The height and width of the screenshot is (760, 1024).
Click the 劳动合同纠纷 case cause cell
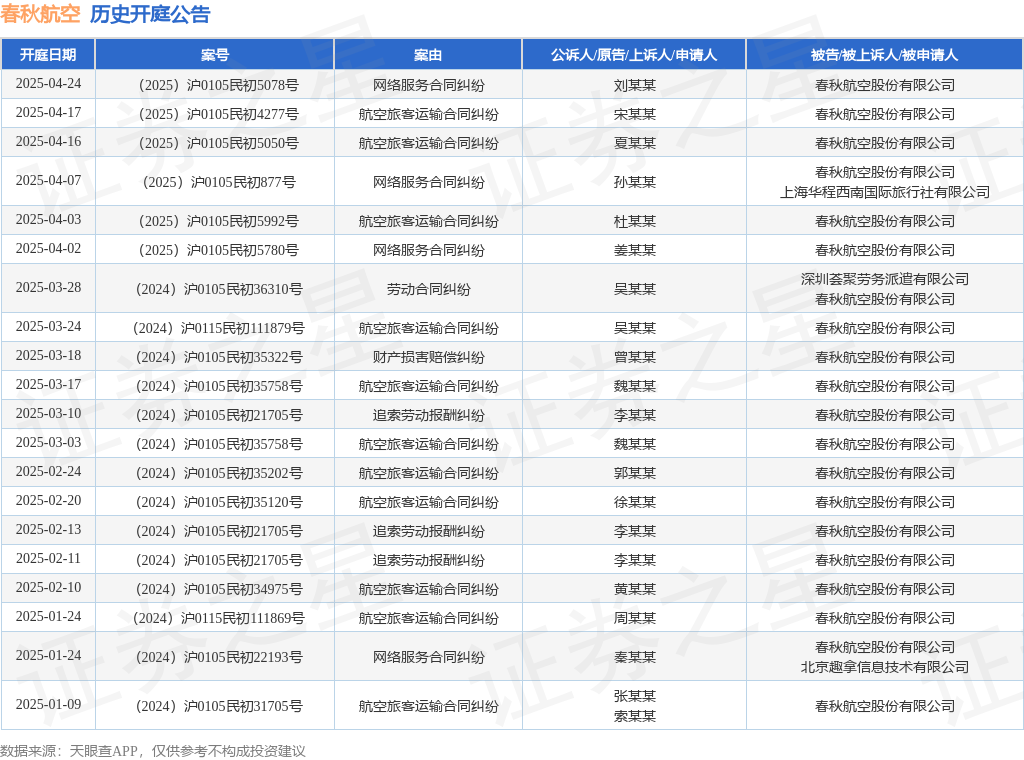click(428, 289)
